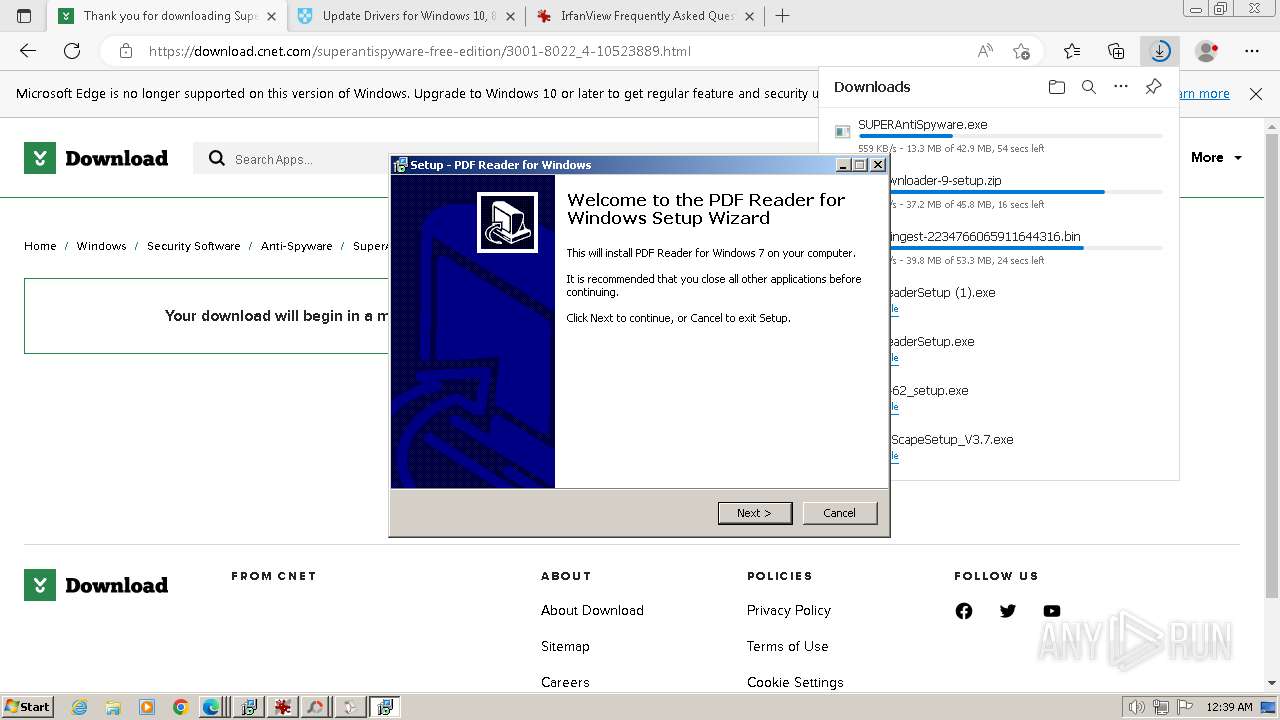This screenshot has height=720, width=1280.
Task: Expand the More dropdown in site header
Action: tap(1216, 158)
